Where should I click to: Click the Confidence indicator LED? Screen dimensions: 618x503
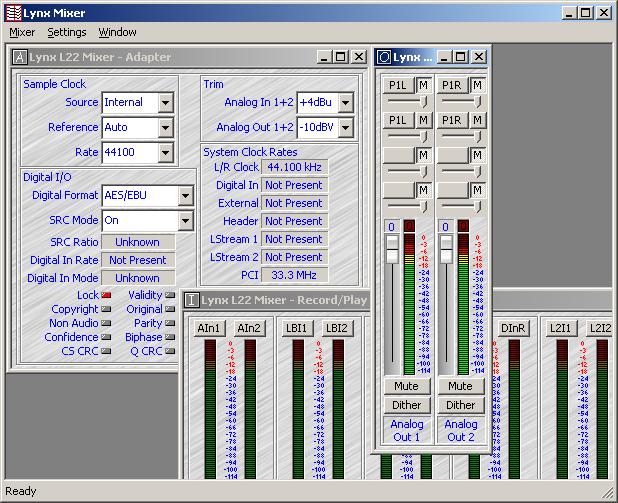click(106, 337)
